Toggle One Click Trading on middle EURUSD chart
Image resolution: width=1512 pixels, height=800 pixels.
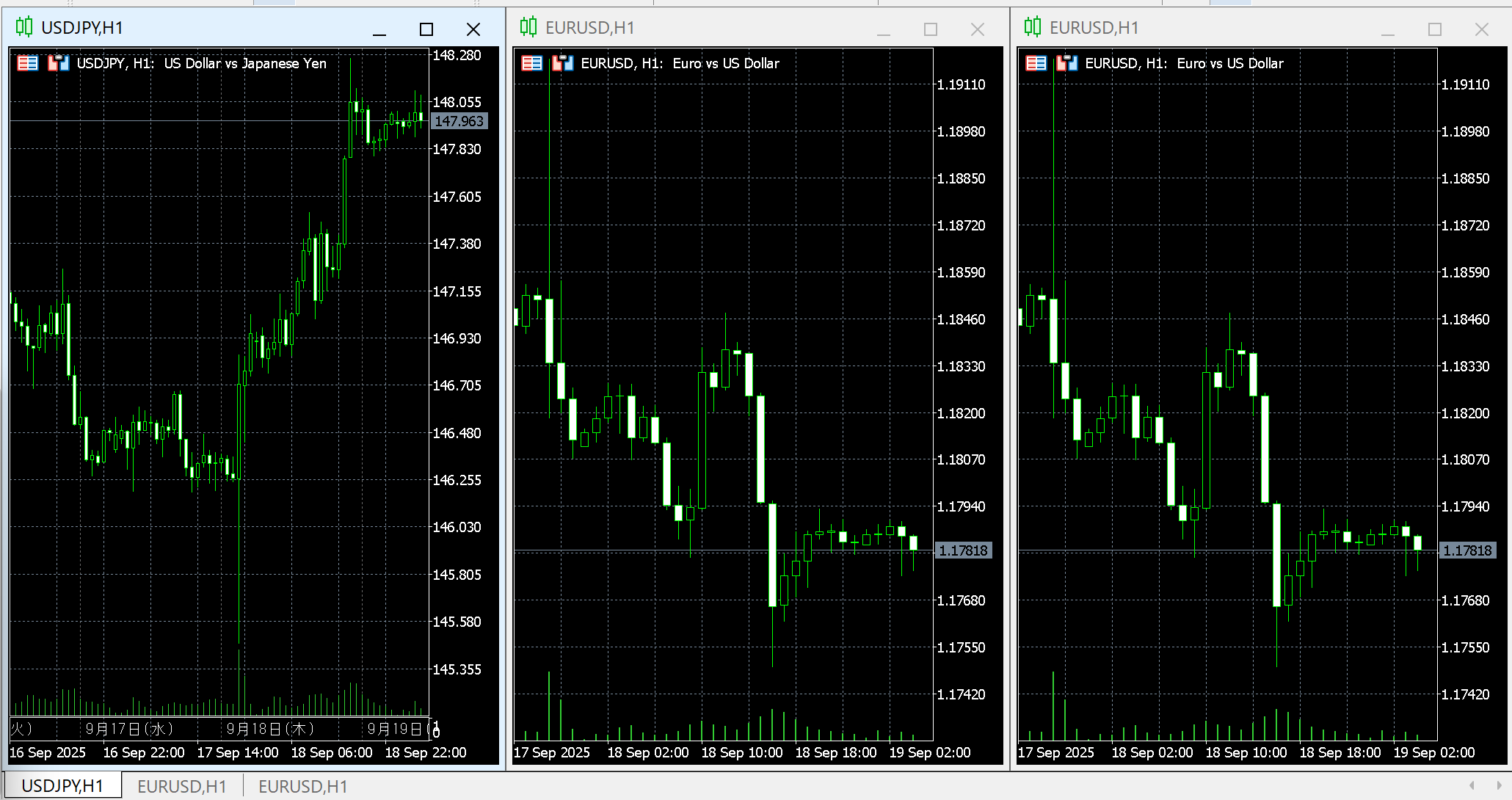(x=562, y=64)
